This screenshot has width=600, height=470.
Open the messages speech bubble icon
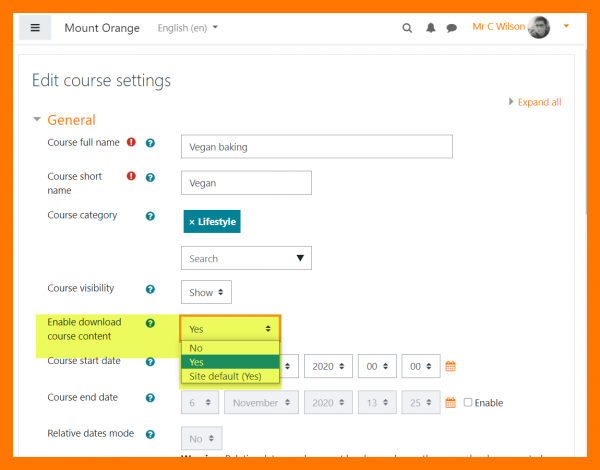click(452, 28)
